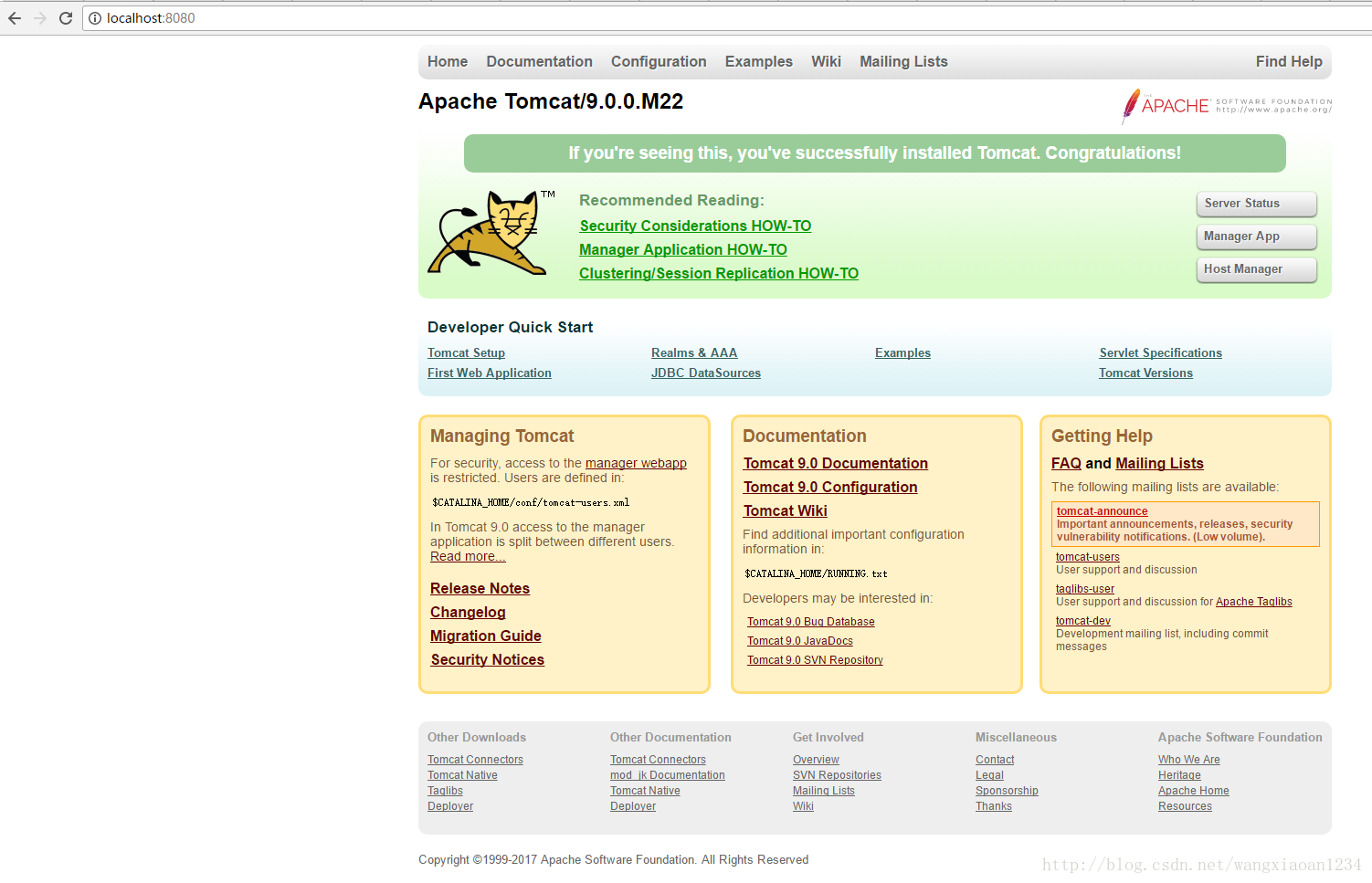Open Overview under Get Involved
The width and height of the screenshot is (1372, 883).
click(816, 761)
